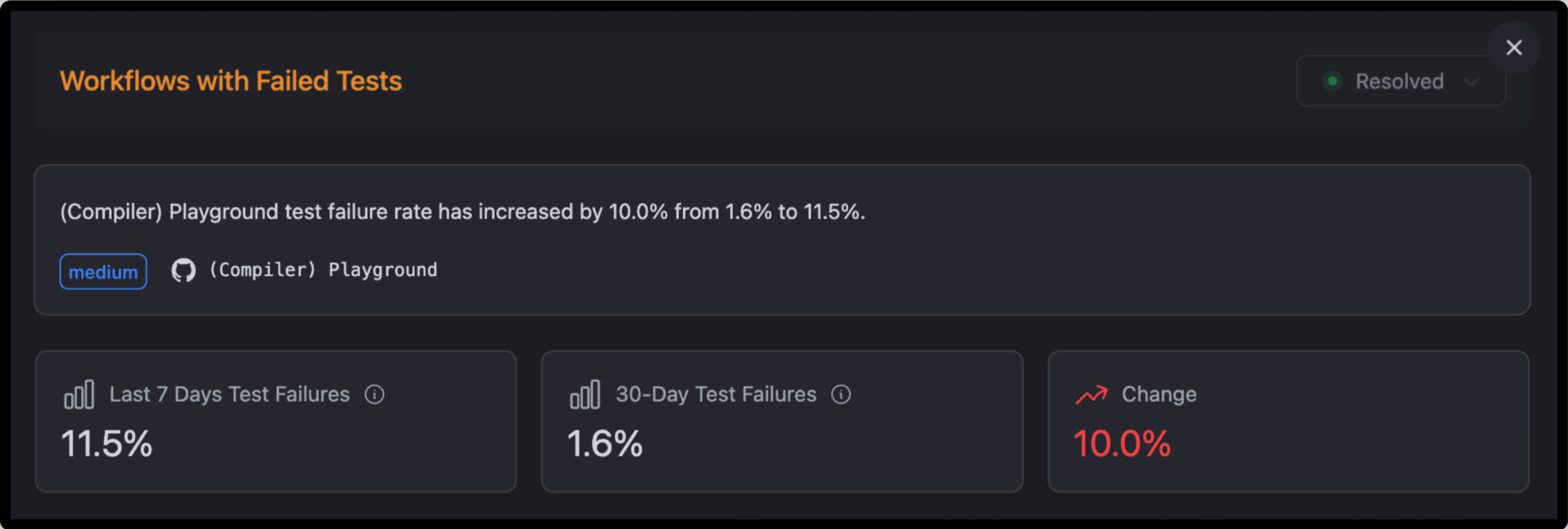Click the close X in the top-right corner
This screenshot has width=1568, height=529.
click(1514, 48)
